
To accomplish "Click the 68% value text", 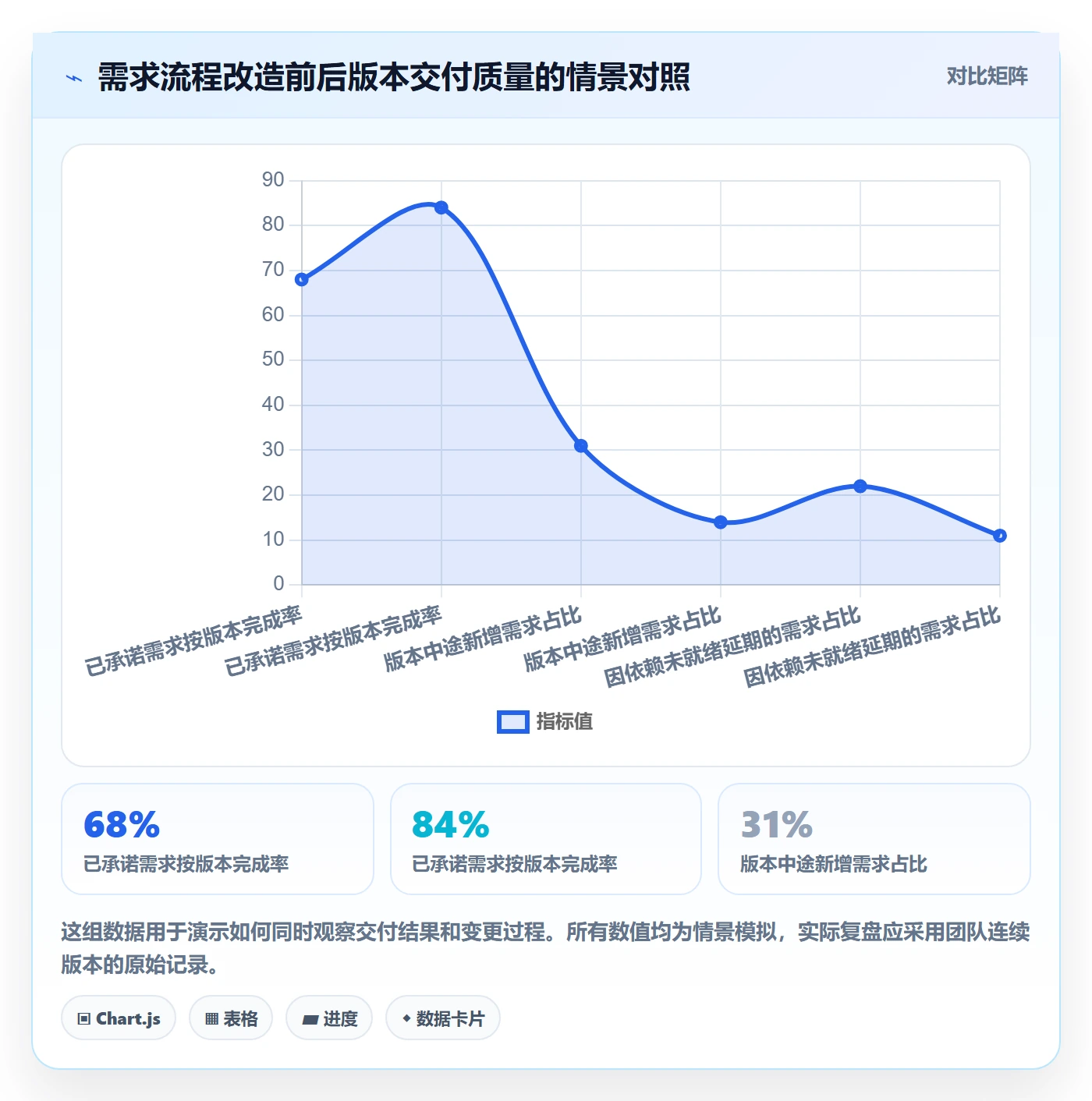I will click(x=122, y=824).
